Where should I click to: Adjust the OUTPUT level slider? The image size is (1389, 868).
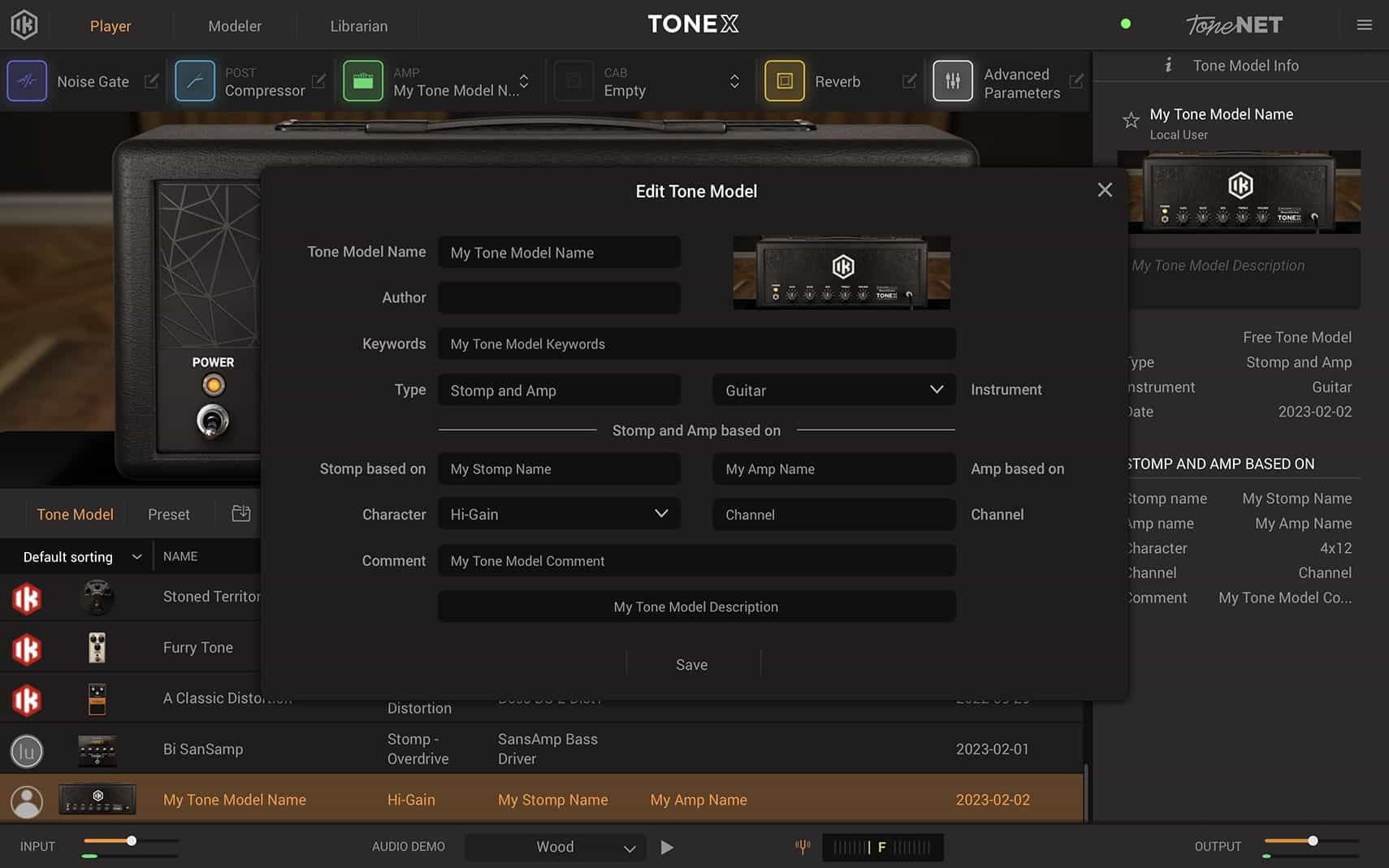tap(1312, 841)
